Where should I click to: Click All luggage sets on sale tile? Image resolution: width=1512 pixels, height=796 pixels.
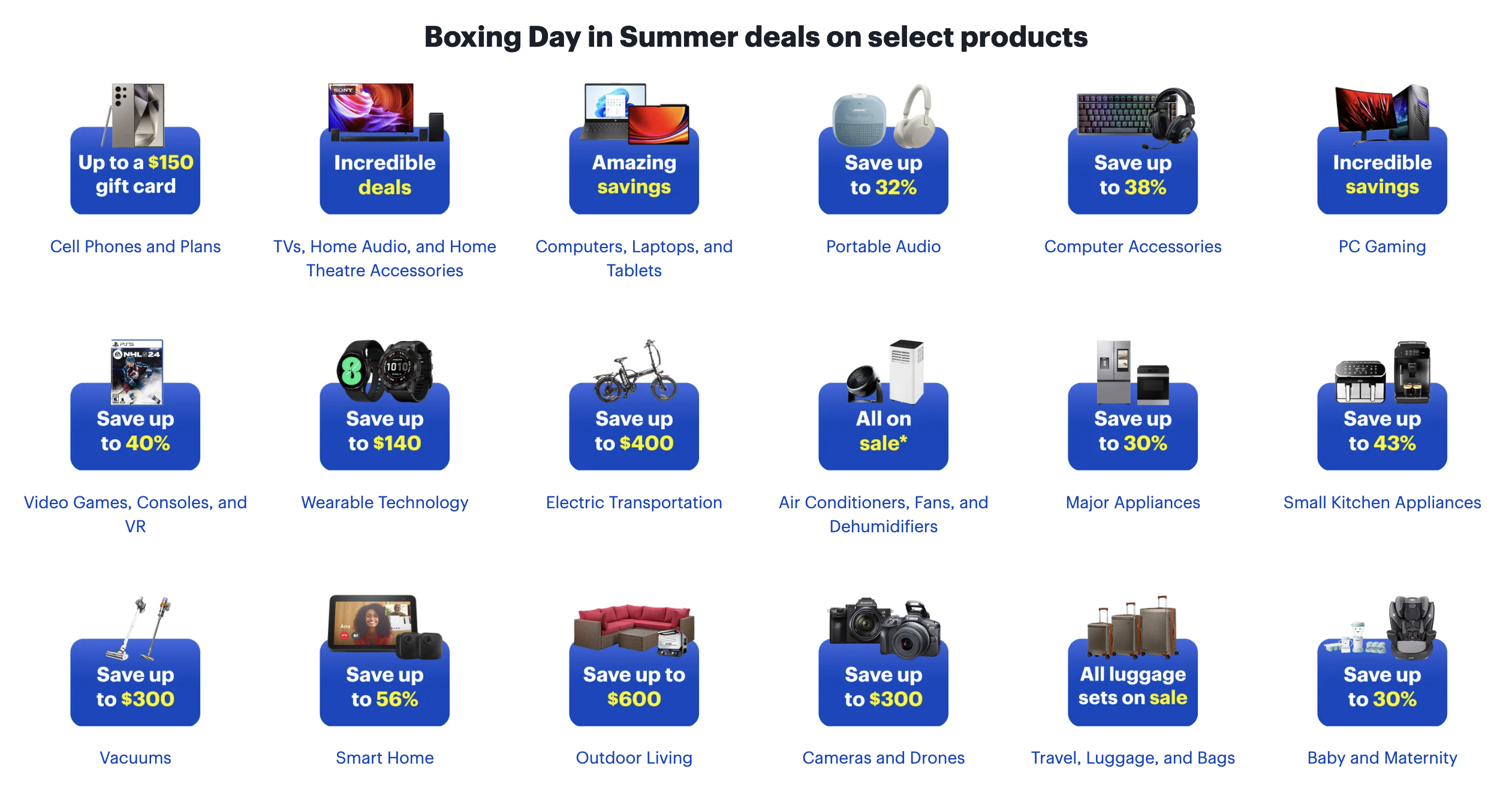pyautogui.click(x=1133, y=661)
